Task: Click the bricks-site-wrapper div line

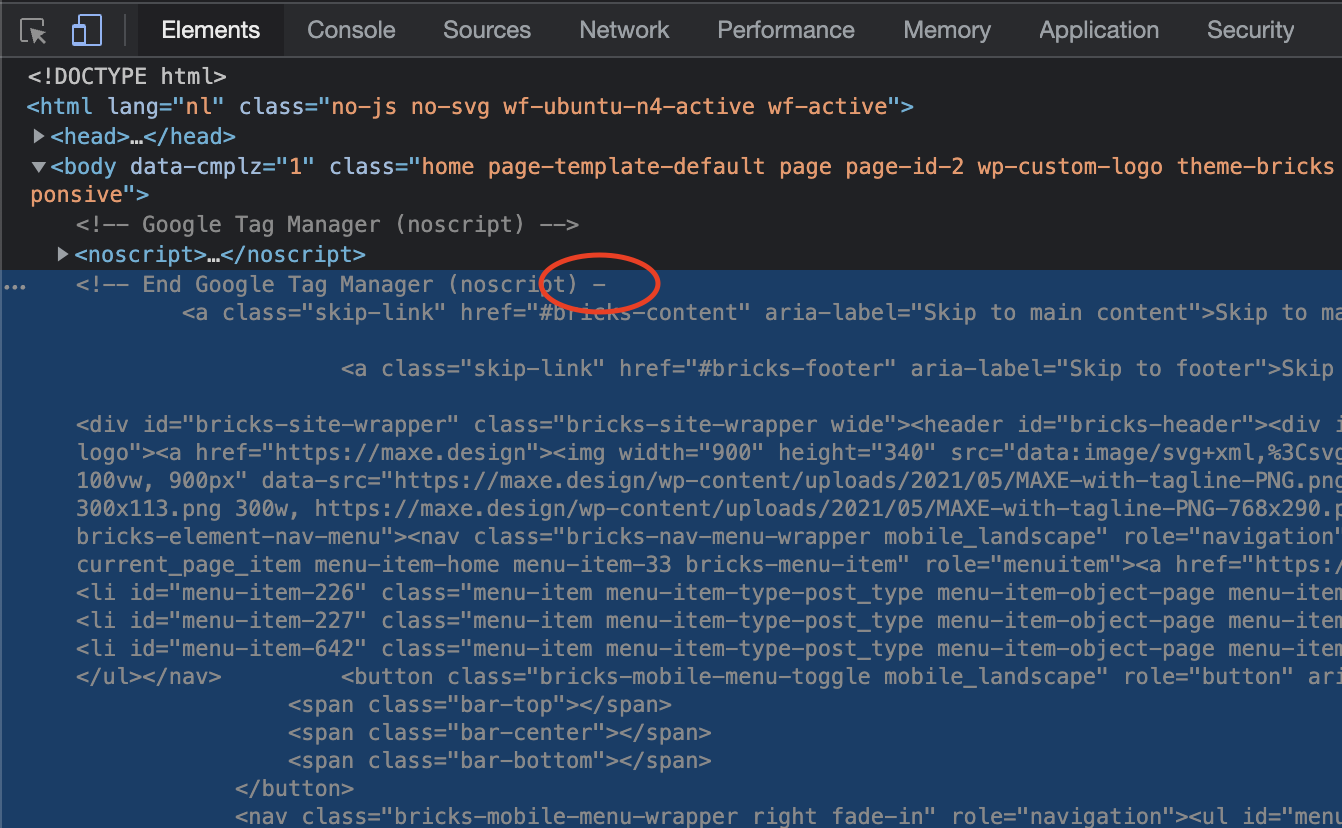Action: pyautogui.click(x=709, y=425)
